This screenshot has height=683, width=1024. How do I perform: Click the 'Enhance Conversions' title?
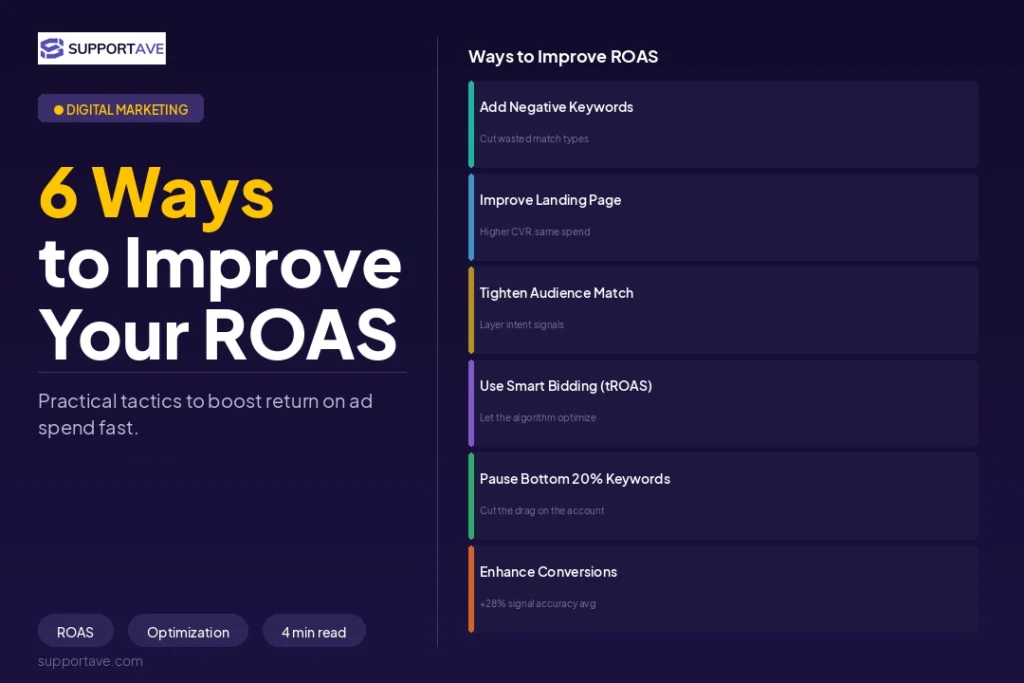coord(548,572)
